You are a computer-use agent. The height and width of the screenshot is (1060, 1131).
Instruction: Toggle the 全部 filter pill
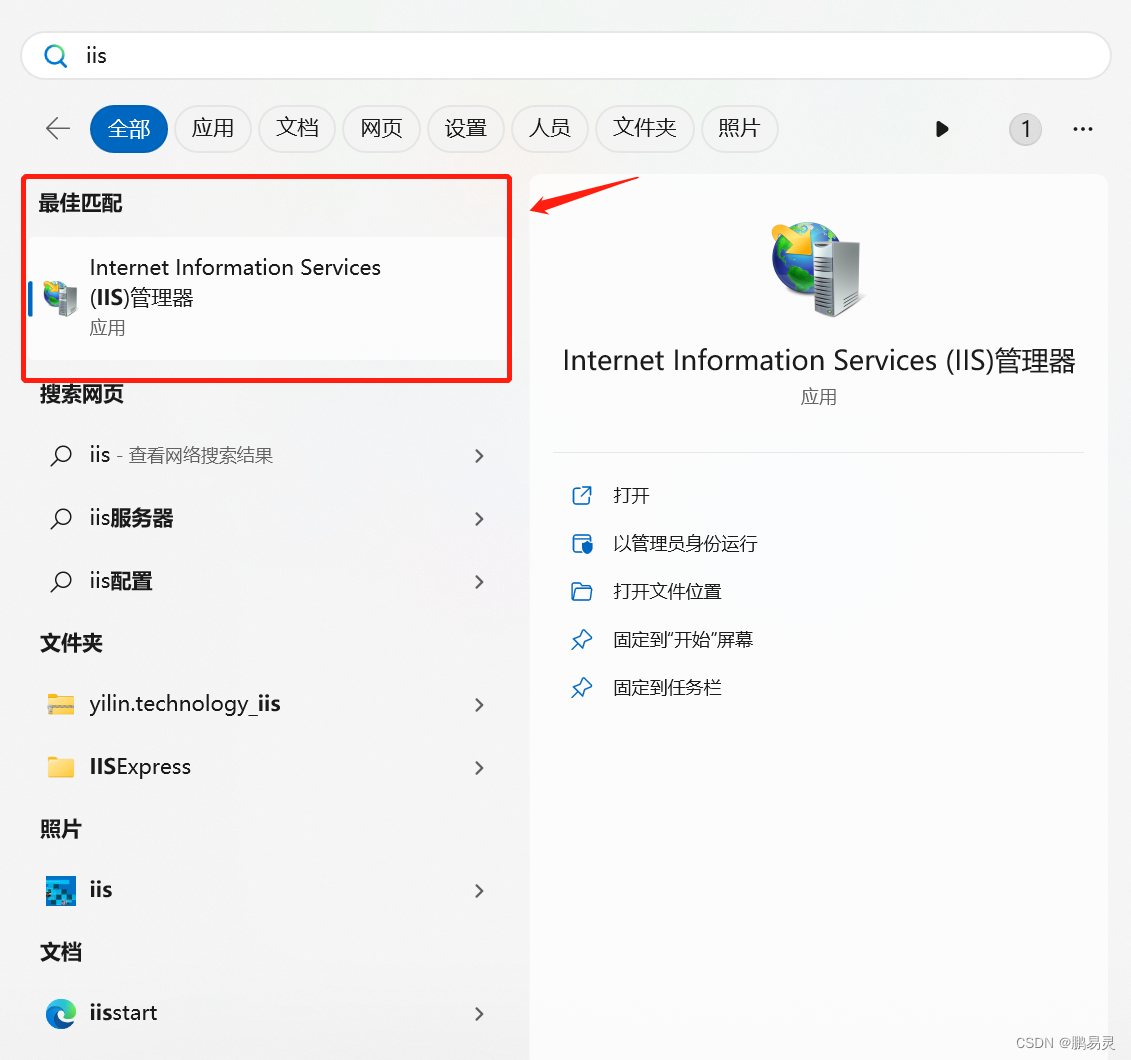128,128
